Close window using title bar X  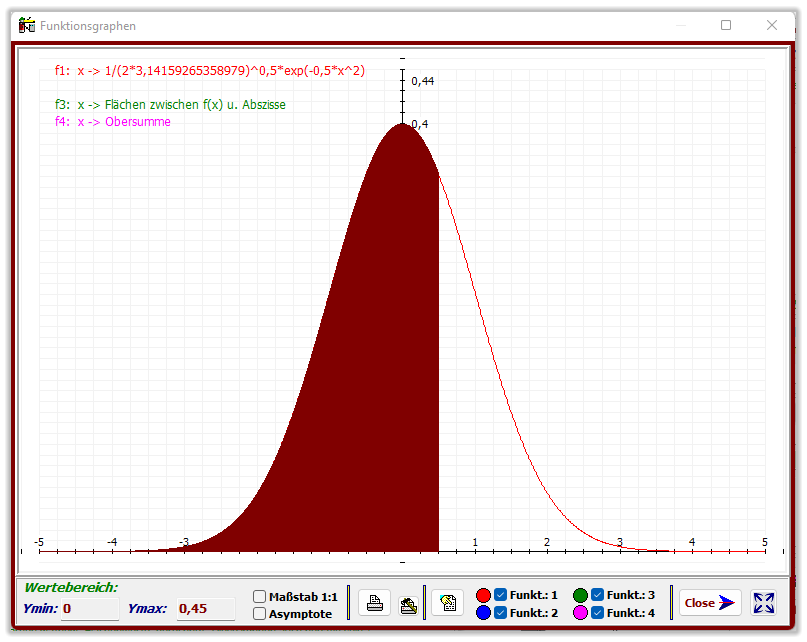pos(772,26)
